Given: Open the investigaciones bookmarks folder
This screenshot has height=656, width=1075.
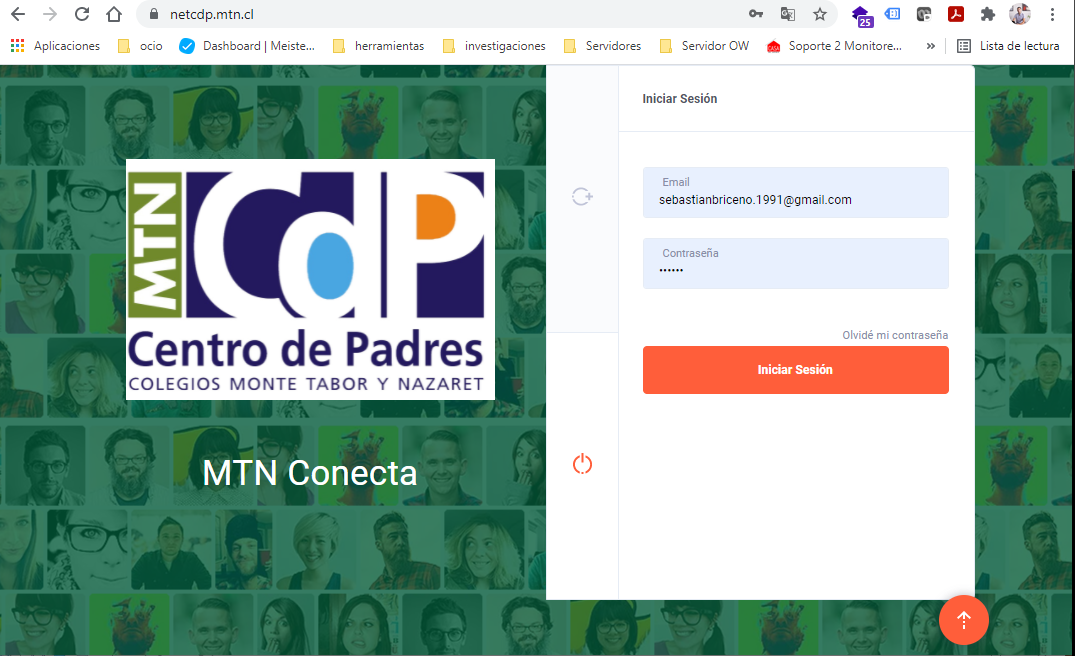Looking at the screenshot, I should [494, 46].
